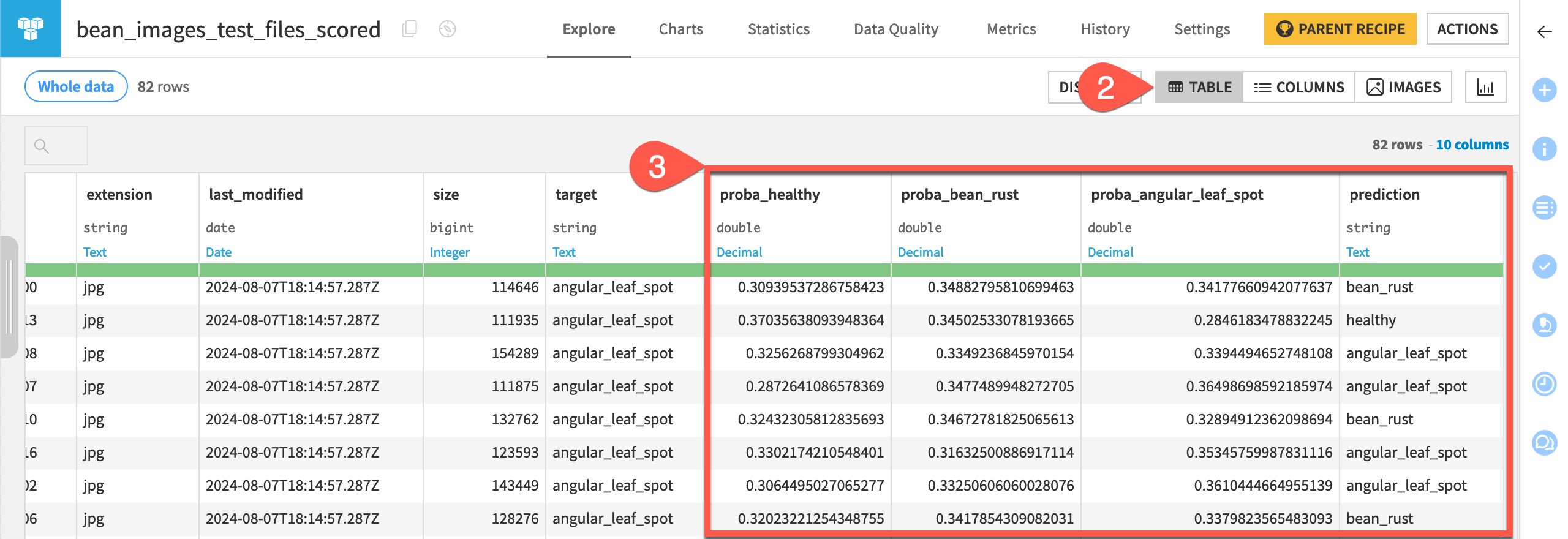Click the bar chart quick view icon
Viewport: 1568px width, 539px height.
pos(1485,87)
